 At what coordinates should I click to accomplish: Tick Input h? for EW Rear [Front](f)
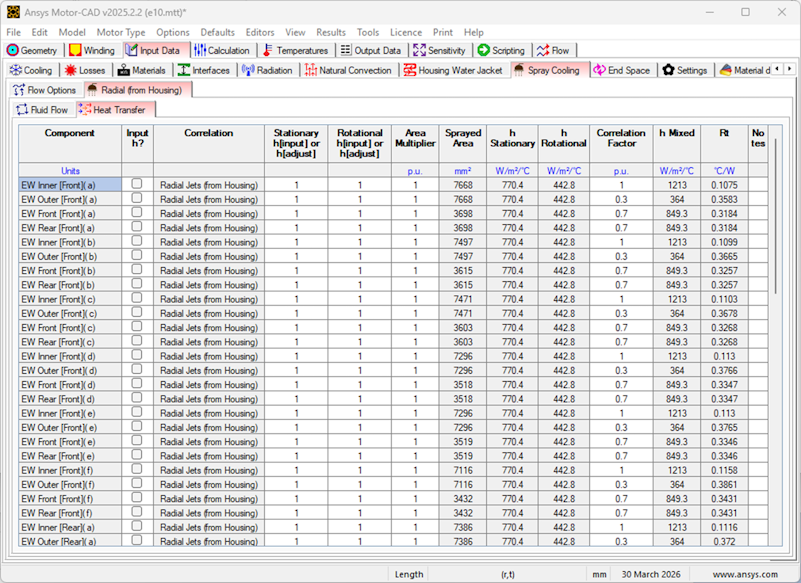(x=137, y=511)
